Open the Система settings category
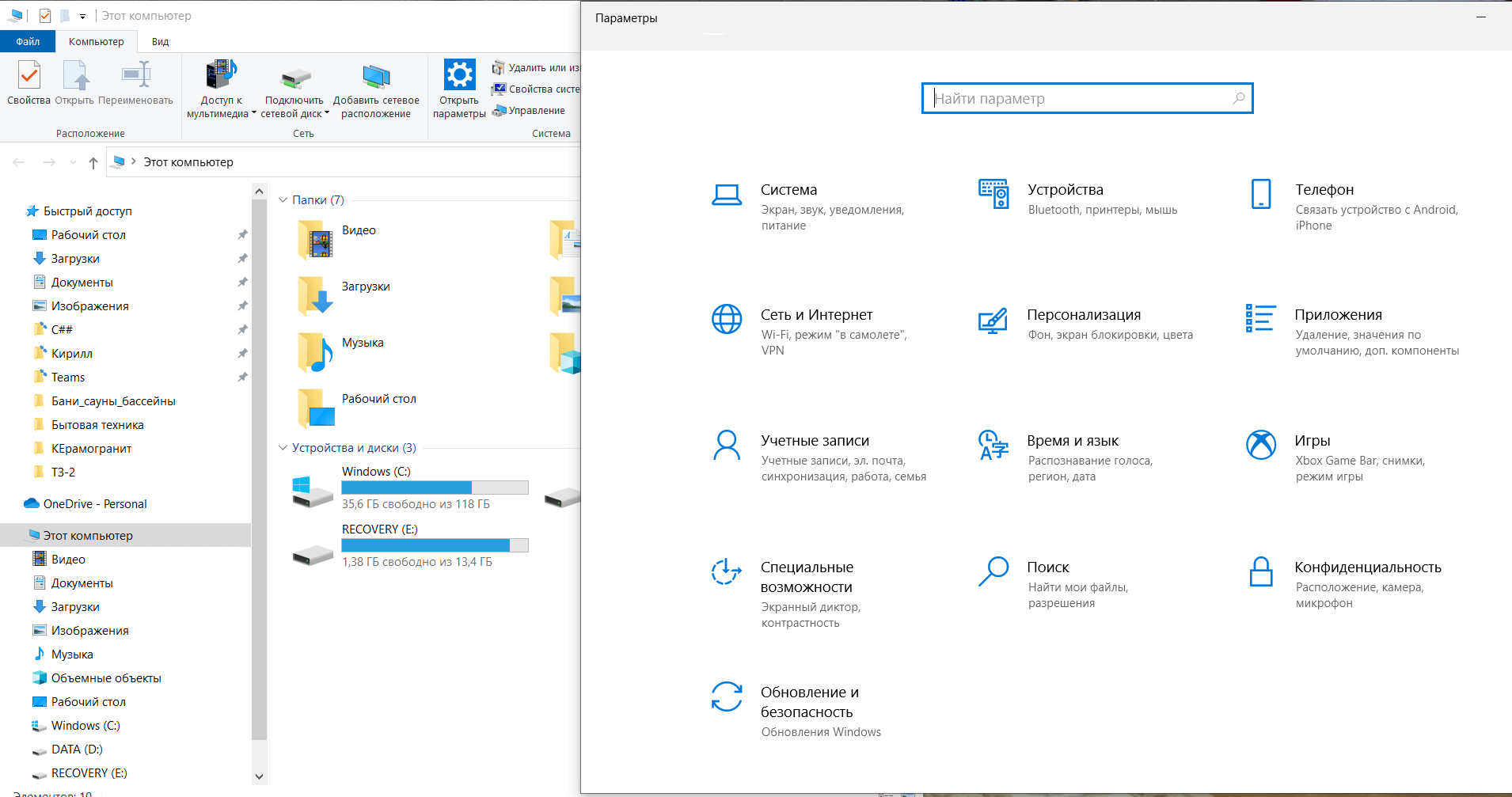The width and height of the screenshot is (1512, 797). pyautogui.click(x=788, y=190)
